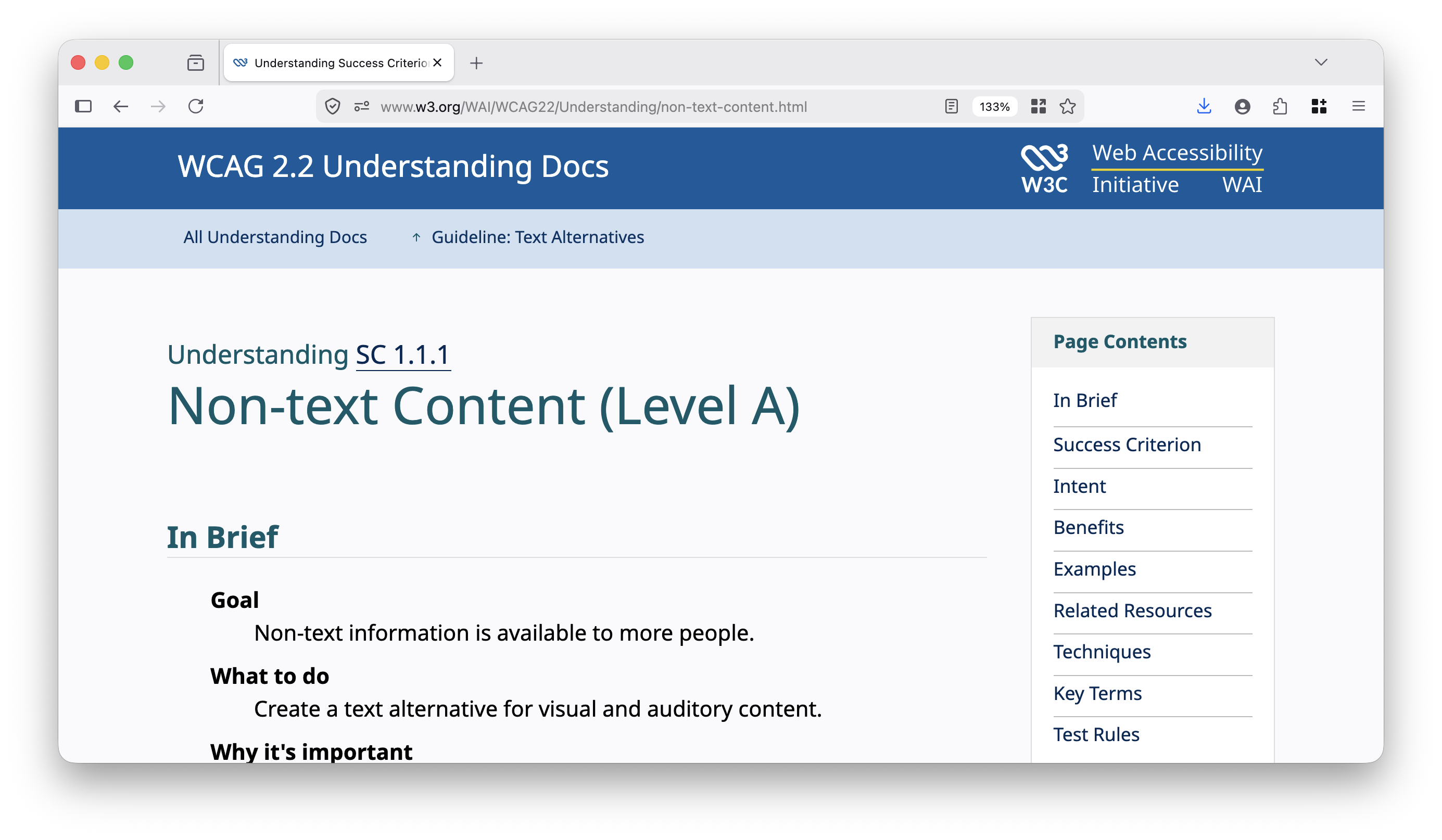The width and height of the screenshot is (1442, 840).
Task: Click the Why it's important term
Action: click(x=311, y=752)
